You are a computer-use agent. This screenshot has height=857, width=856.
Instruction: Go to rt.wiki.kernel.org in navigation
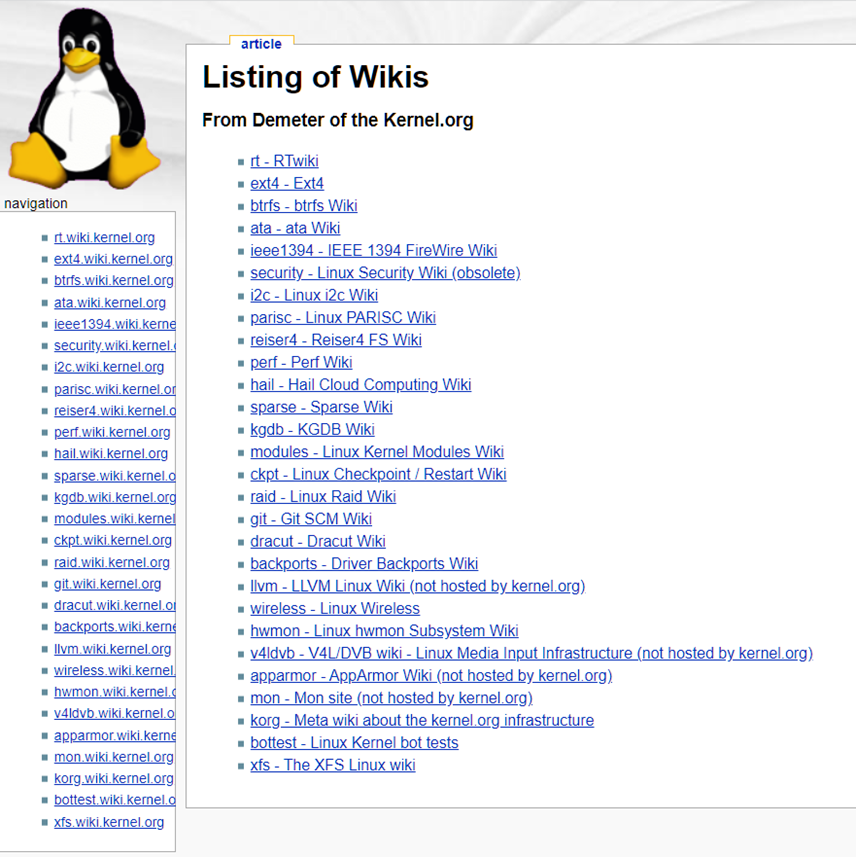pos(104,238)
